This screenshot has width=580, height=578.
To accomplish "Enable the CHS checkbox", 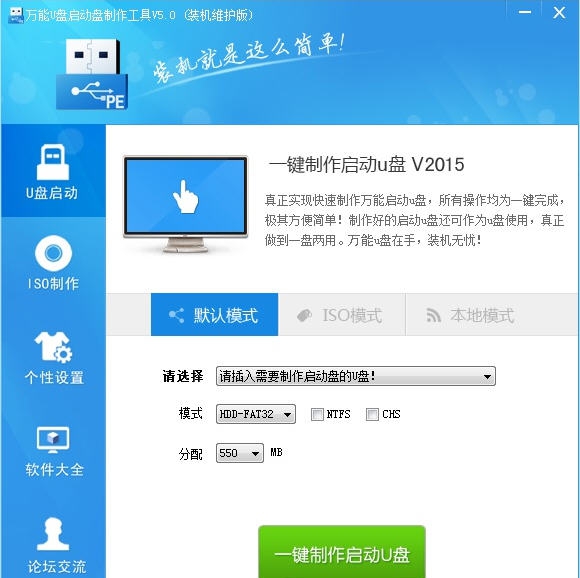I will (x=372, y=414).
